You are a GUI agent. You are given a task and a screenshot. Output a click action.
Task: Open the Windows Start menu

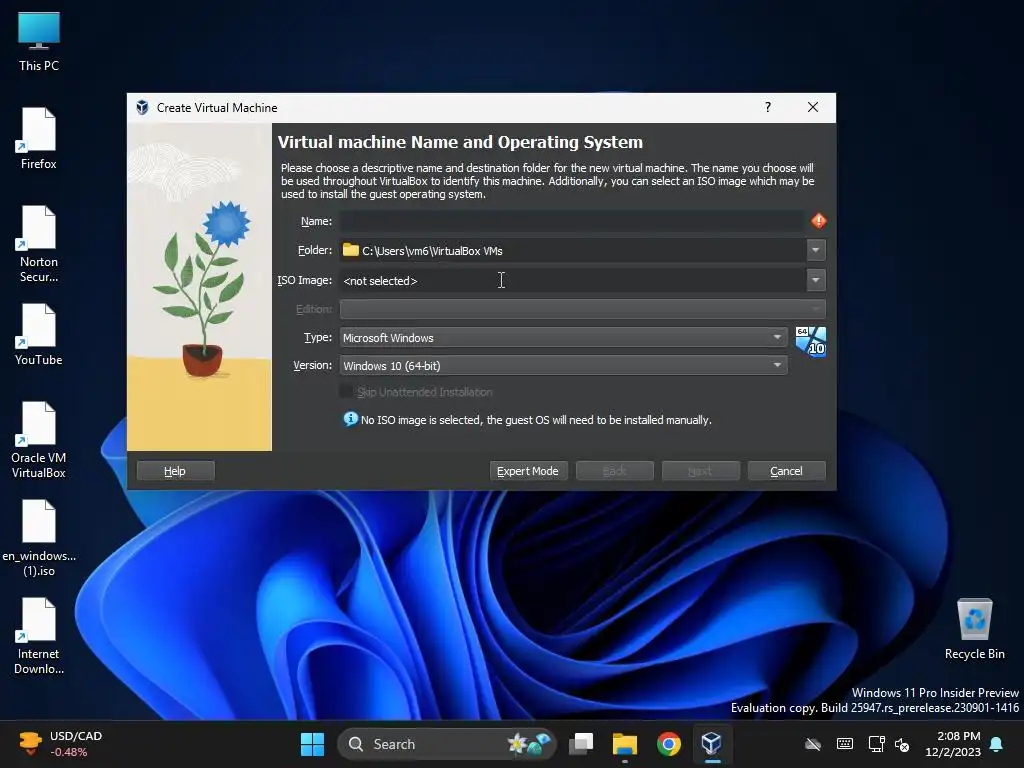(x=312, y=744)
